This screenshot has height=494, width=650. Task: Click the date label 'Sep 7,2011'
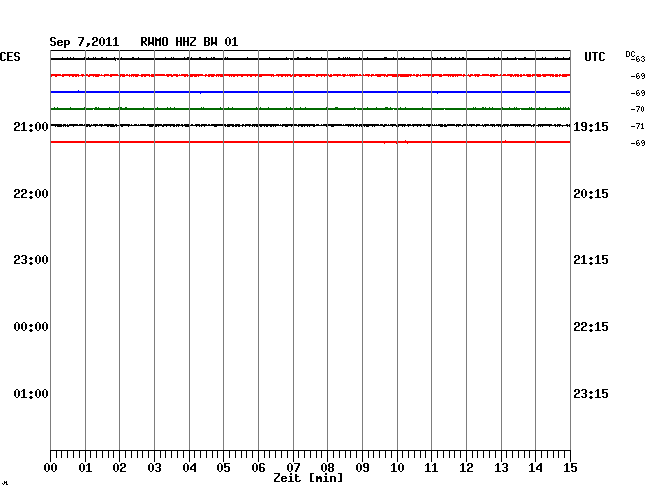(x=84, y=42)
